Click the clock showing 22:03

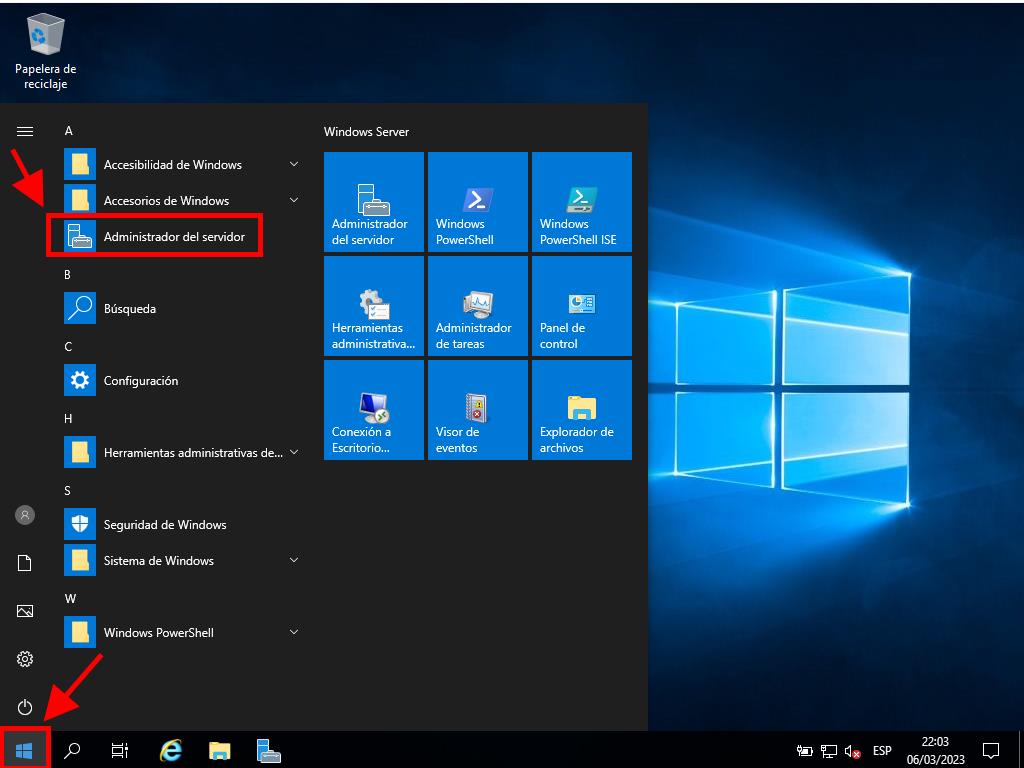point(935,750)
